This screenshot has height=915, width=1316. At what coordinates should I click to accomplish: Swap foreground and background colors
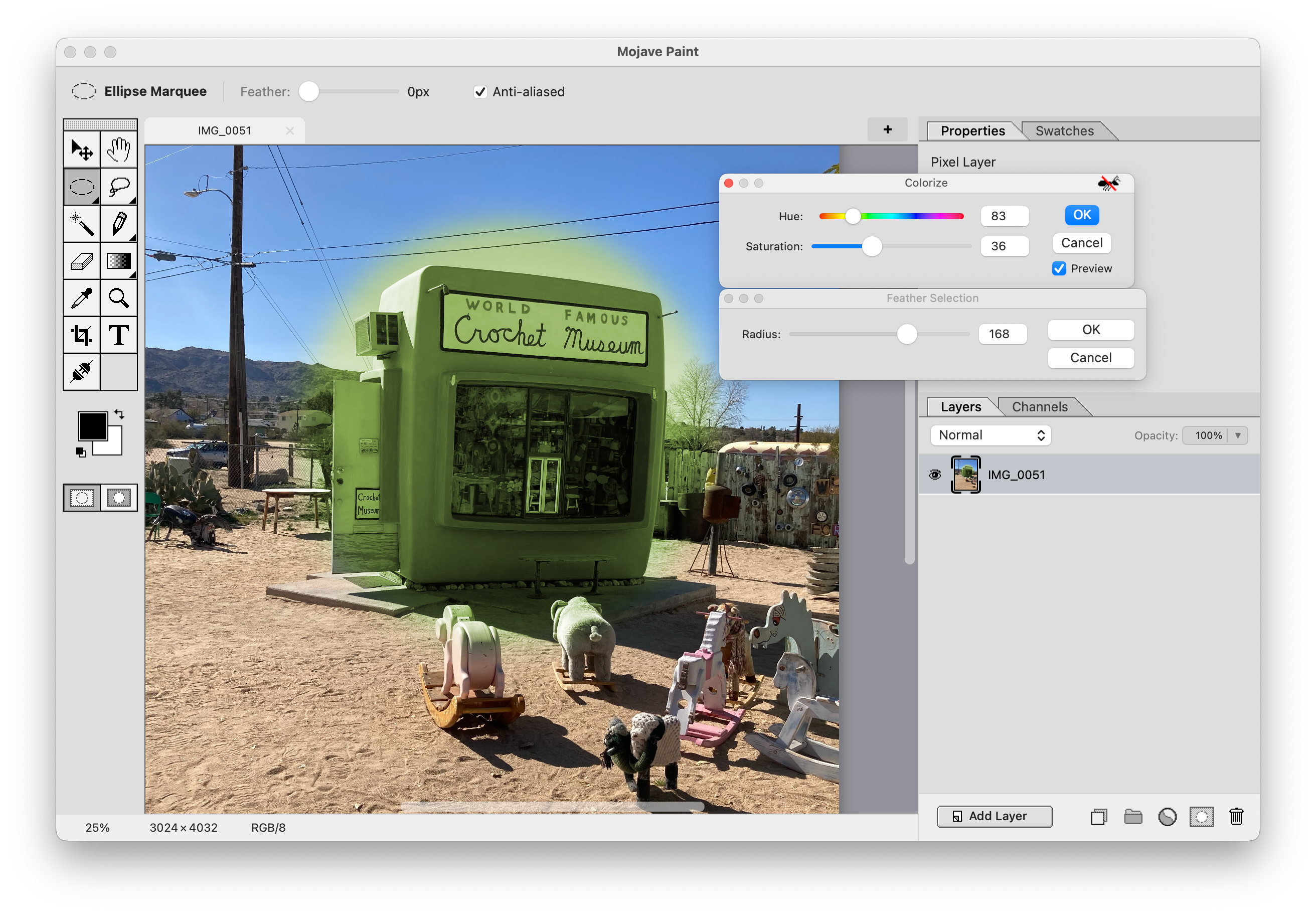pos(119,414)
